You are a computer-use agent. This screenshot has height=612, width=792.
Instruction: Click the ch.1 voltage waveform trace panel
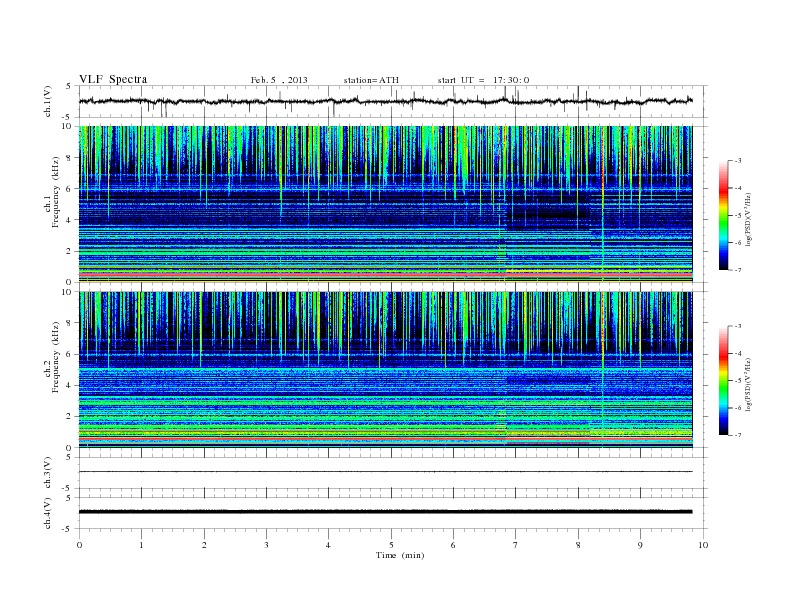393,101
